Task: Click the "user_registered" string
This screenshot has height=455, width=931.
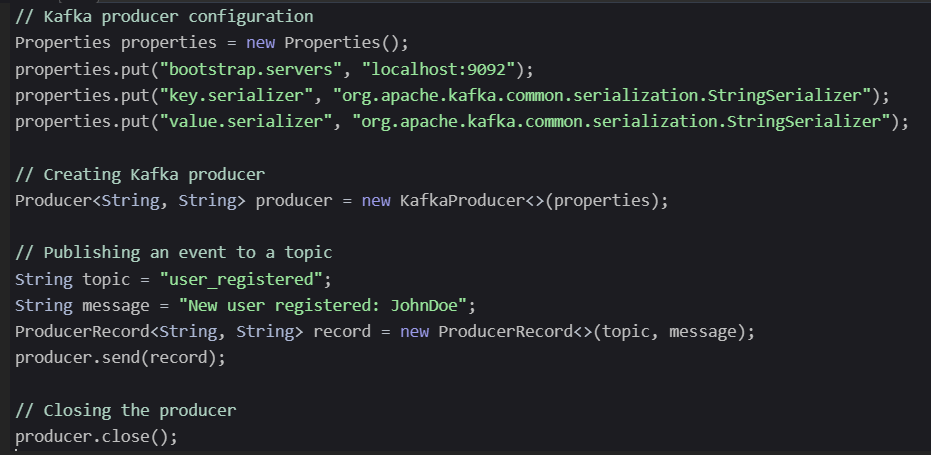Action: pos(241,279)
